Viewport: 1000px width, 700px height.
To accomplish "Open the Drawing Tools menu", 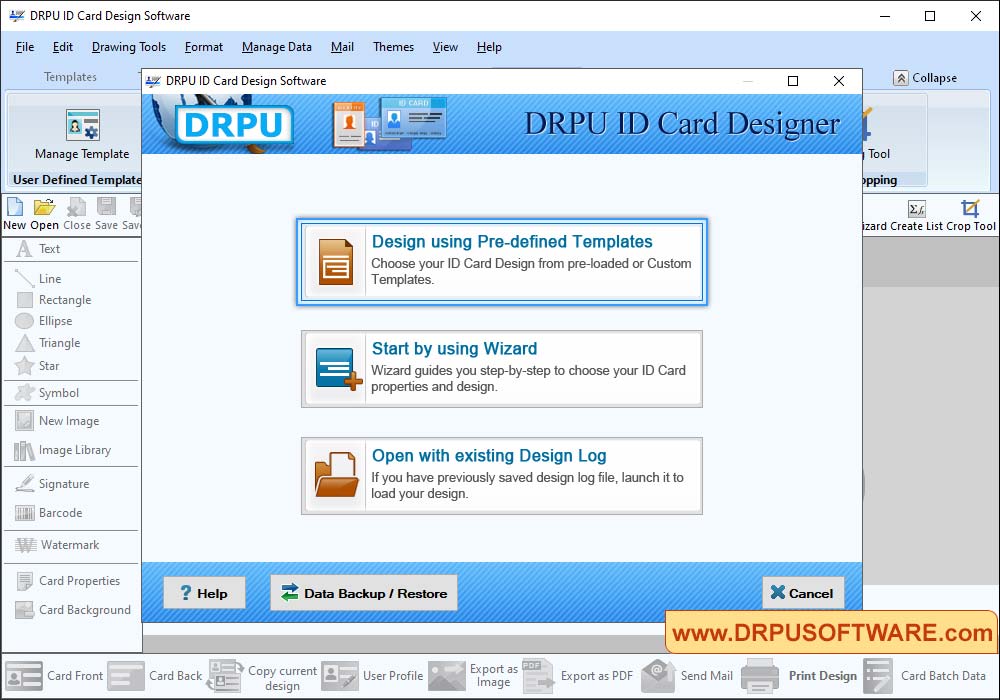I will point(129,47).
